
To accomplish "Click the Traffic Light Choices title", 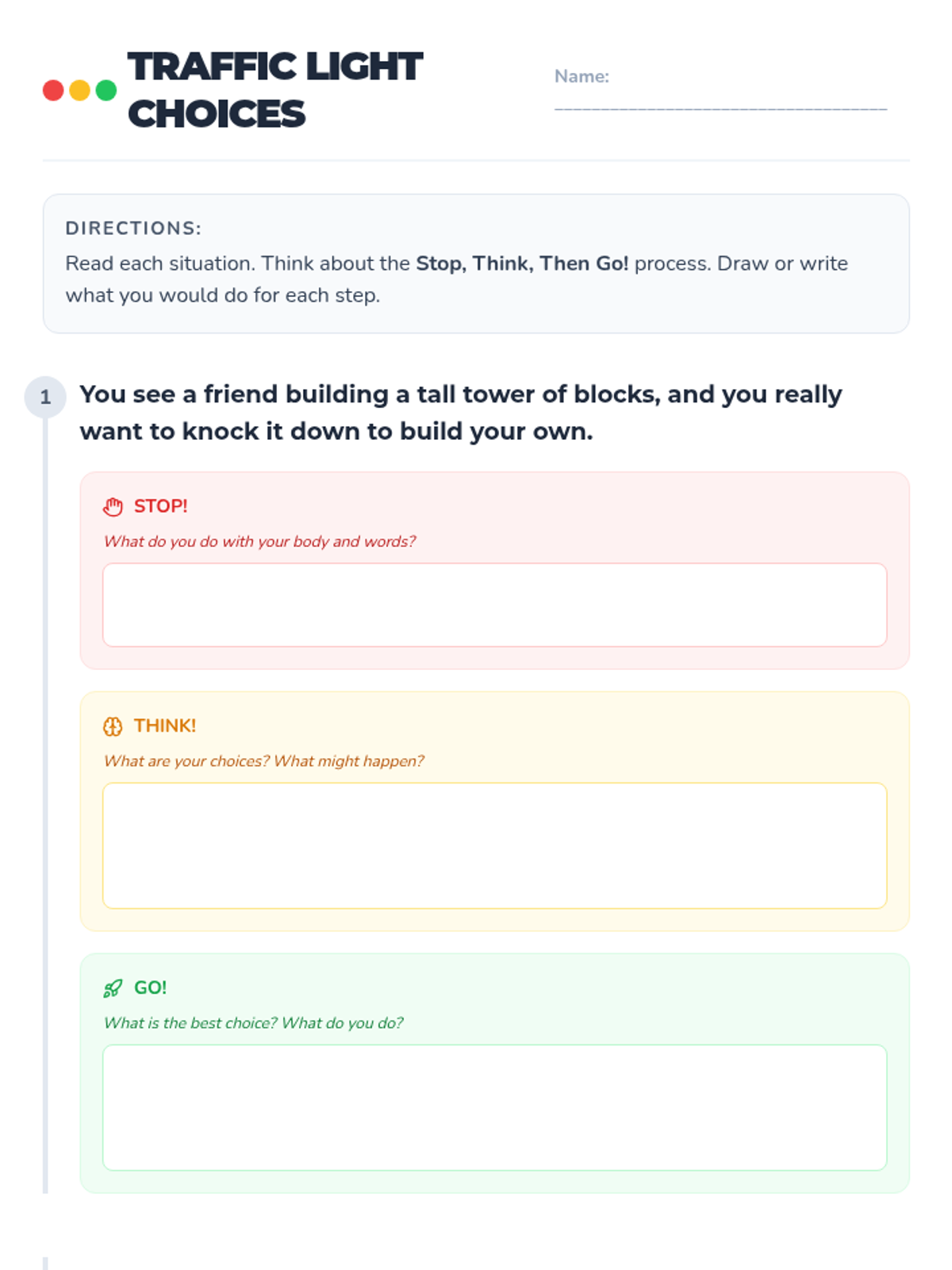I will point(274,90).
